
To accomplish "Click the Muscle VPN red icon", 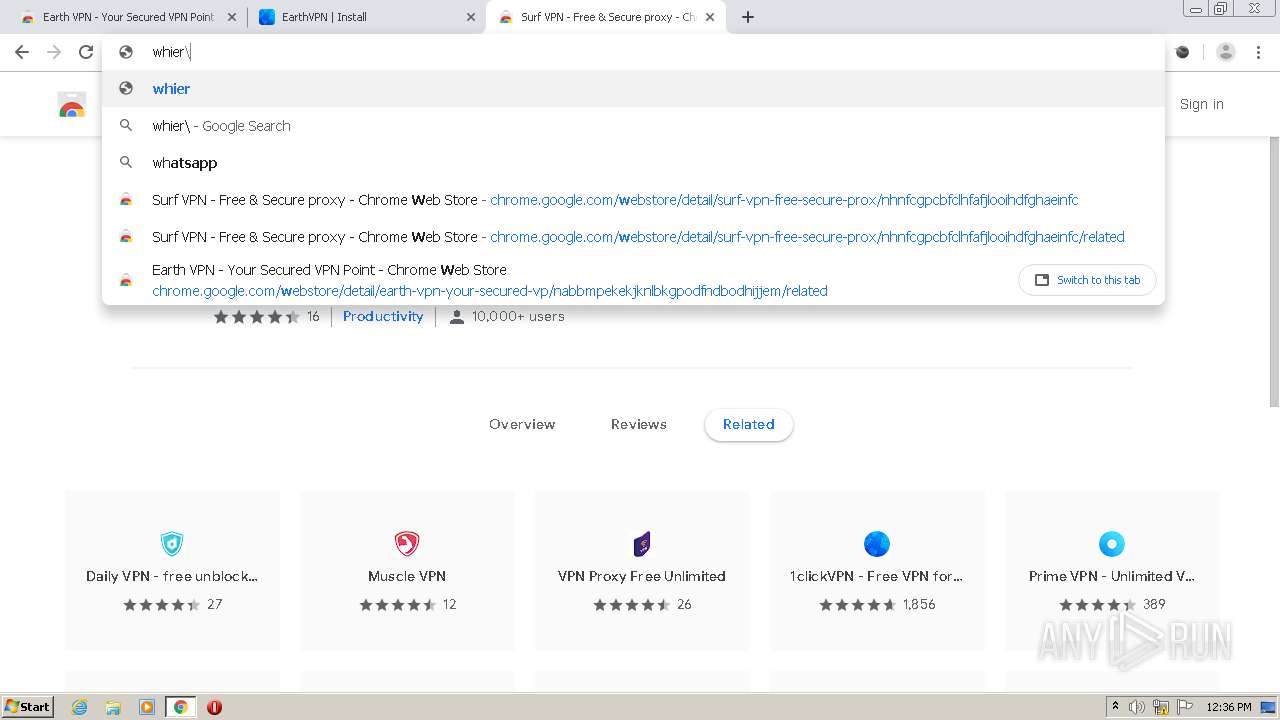I will (407, 544).
